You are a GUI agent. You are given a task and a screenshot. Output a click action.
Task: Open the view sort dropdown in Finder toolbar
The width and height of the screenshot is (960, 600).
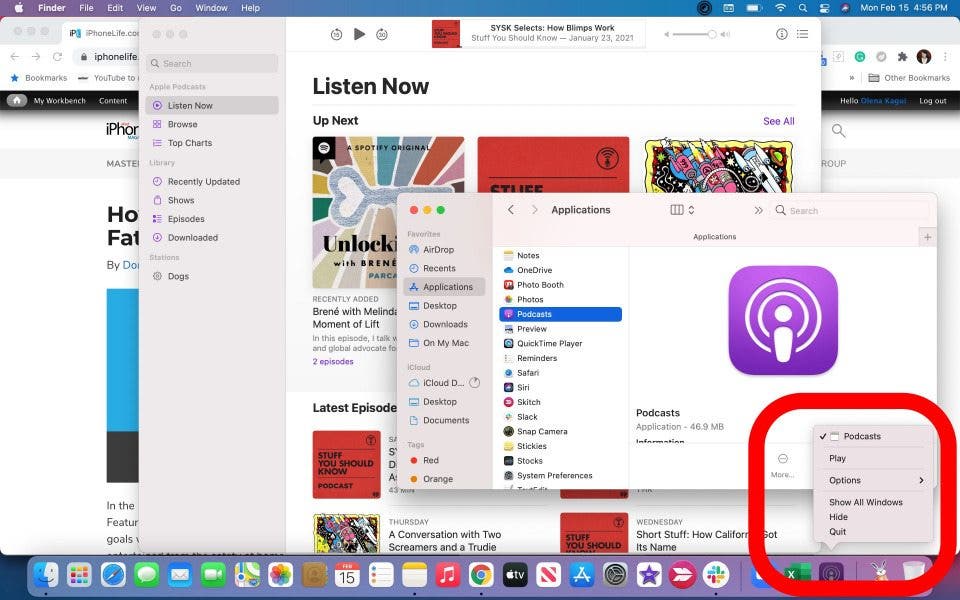pos(691,210)
